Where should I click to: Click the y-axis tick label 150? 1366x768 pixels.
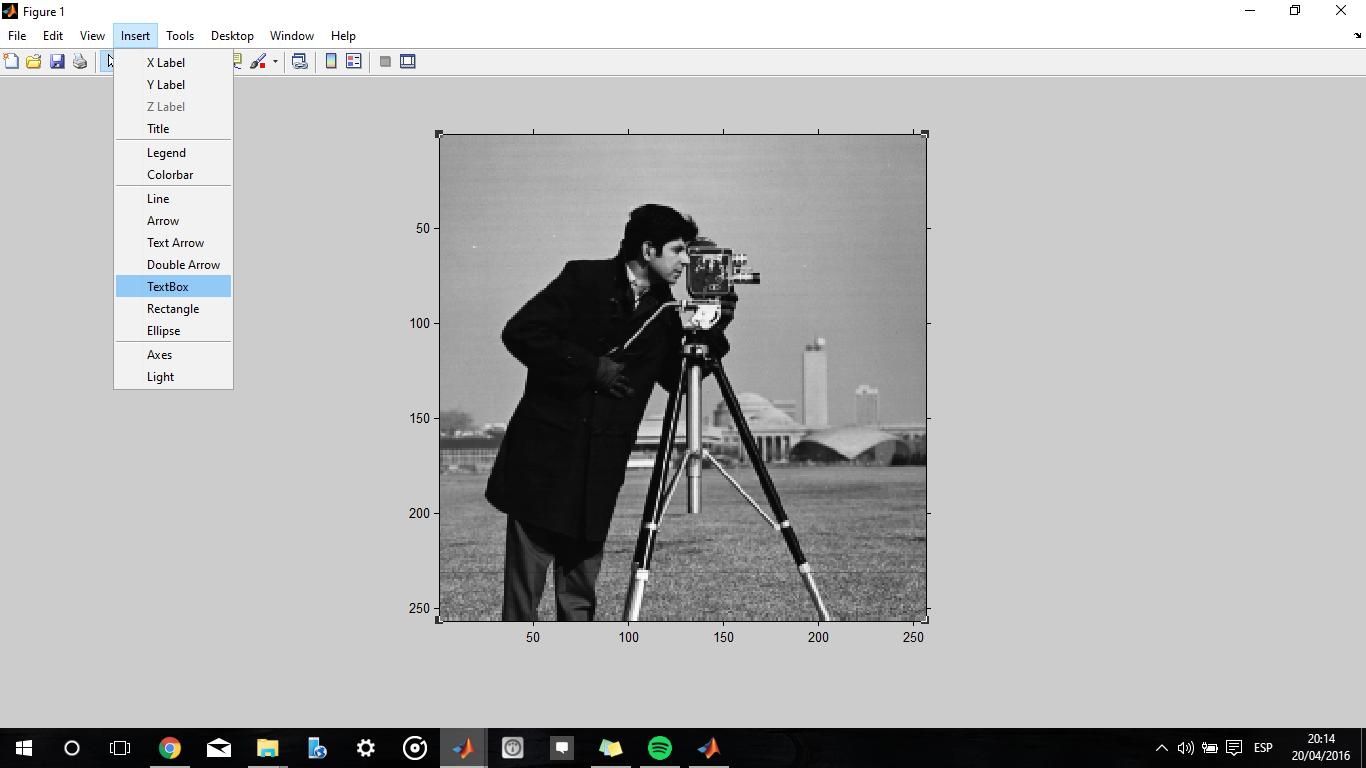418,418
